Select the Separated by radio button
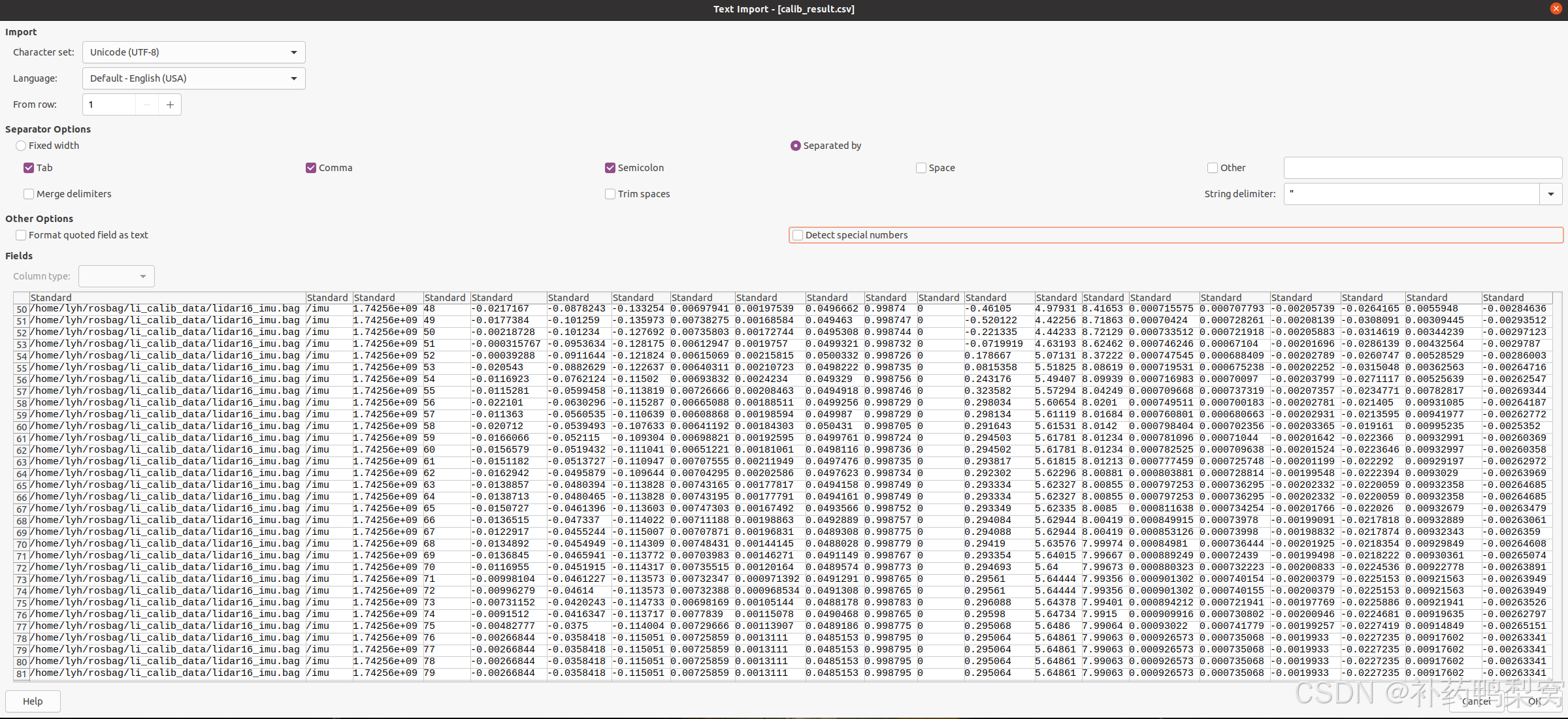This screenshot has height=719, width=1568. coord(795,146)
